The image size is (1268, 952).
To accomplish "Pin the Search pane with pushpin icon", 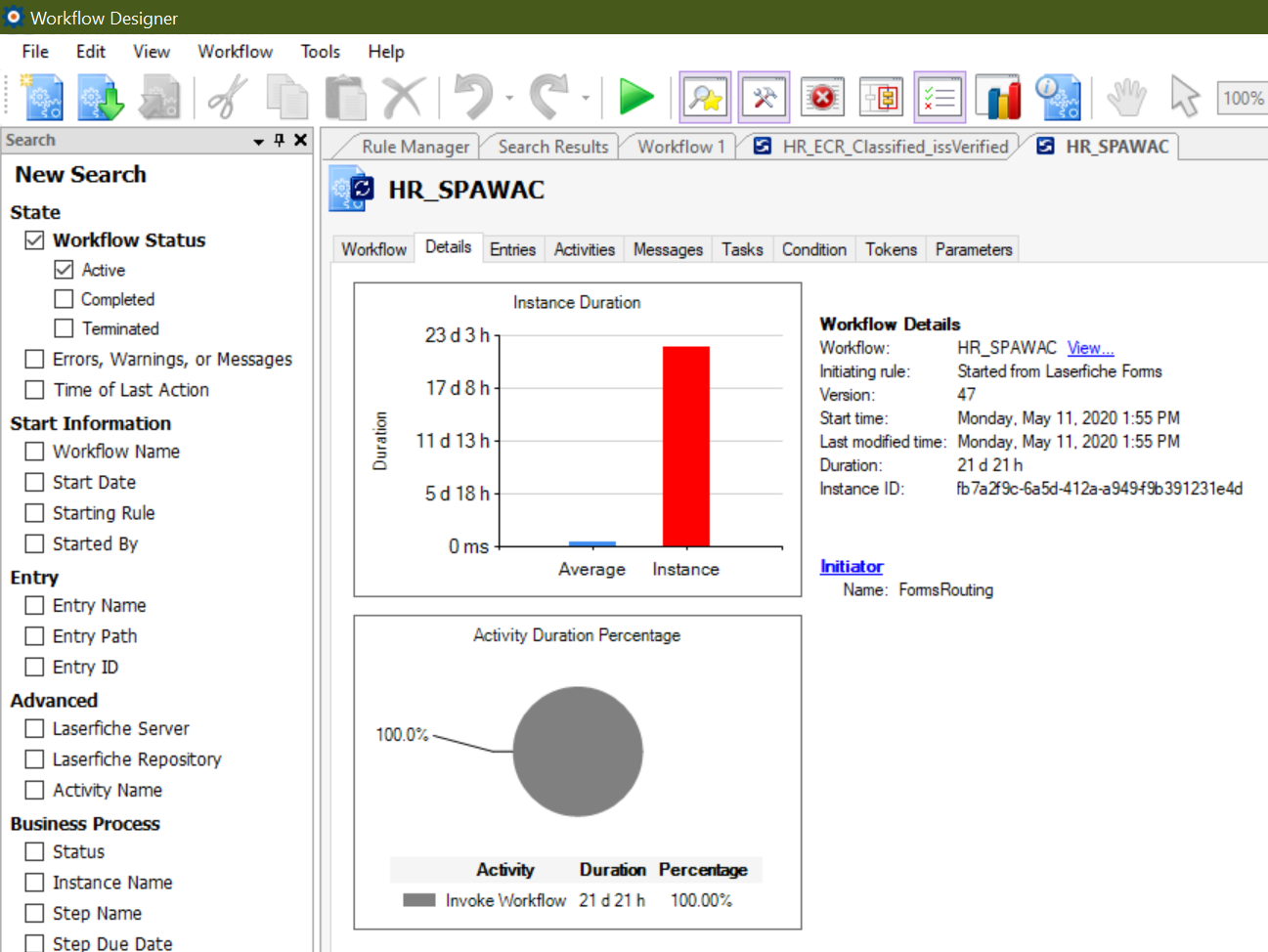I will pyautogui.click(x=280, y=140).
